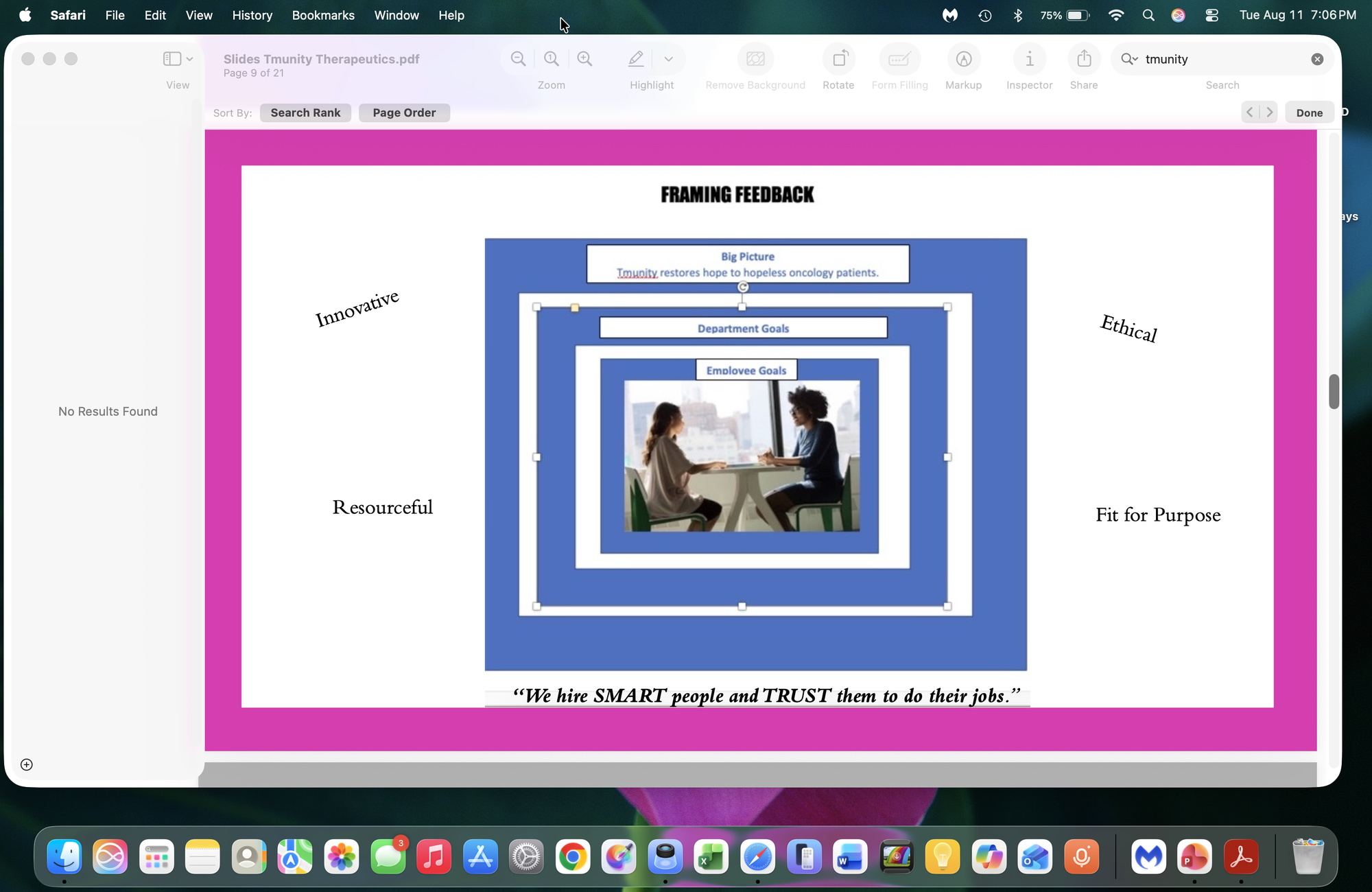Open the File menu
Viewport: 1372px width, 892px height.
click(x=115, y=15)
